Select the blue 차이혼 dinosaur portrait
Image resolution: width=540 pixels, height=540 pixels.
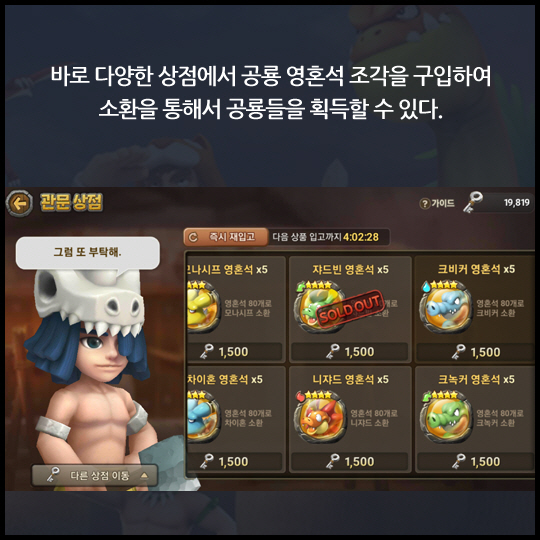pyautogui.click(x=203, y=417)
